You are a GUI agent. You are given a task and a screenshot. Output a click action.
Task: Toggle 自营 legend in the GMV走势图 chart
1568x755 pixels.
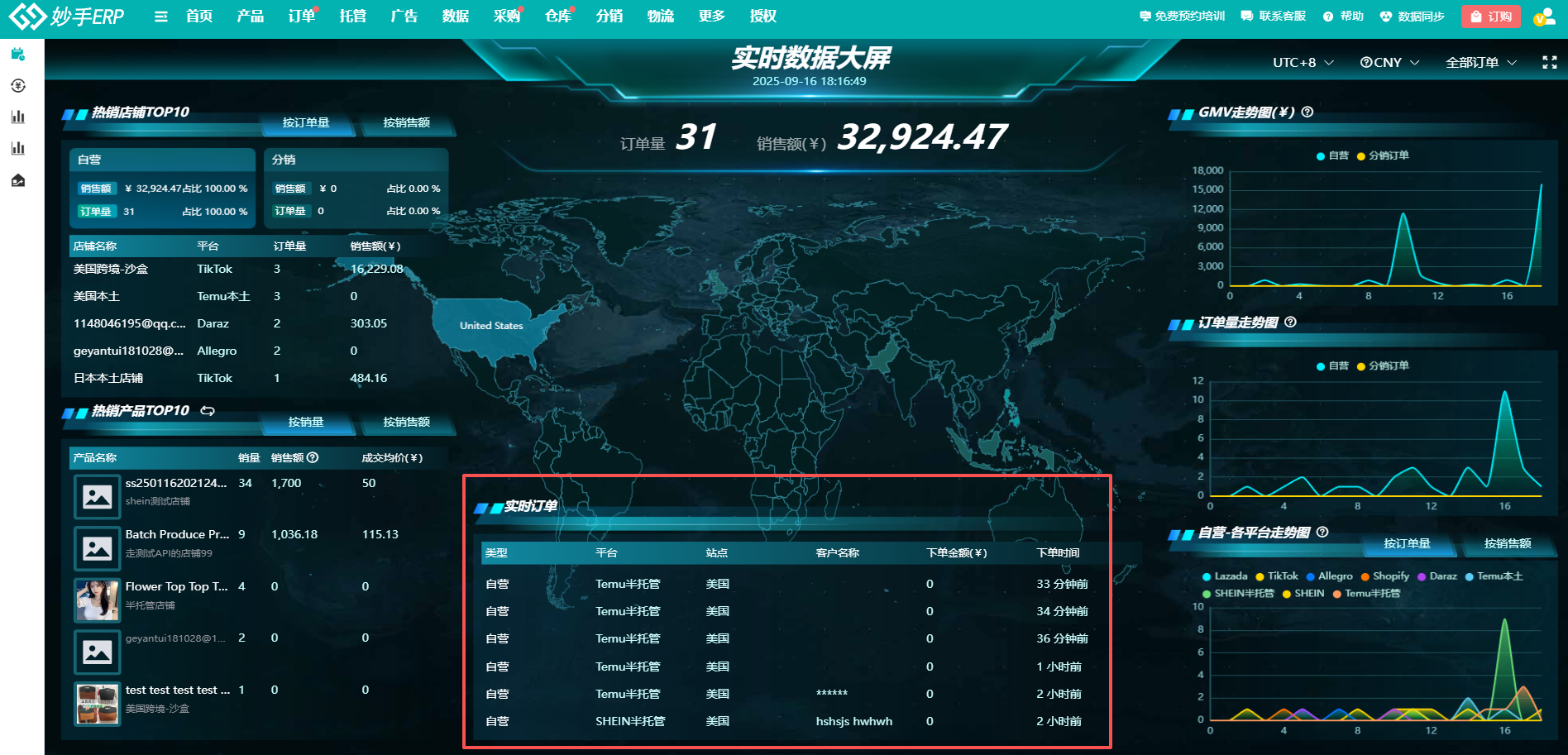[1332, 155]
